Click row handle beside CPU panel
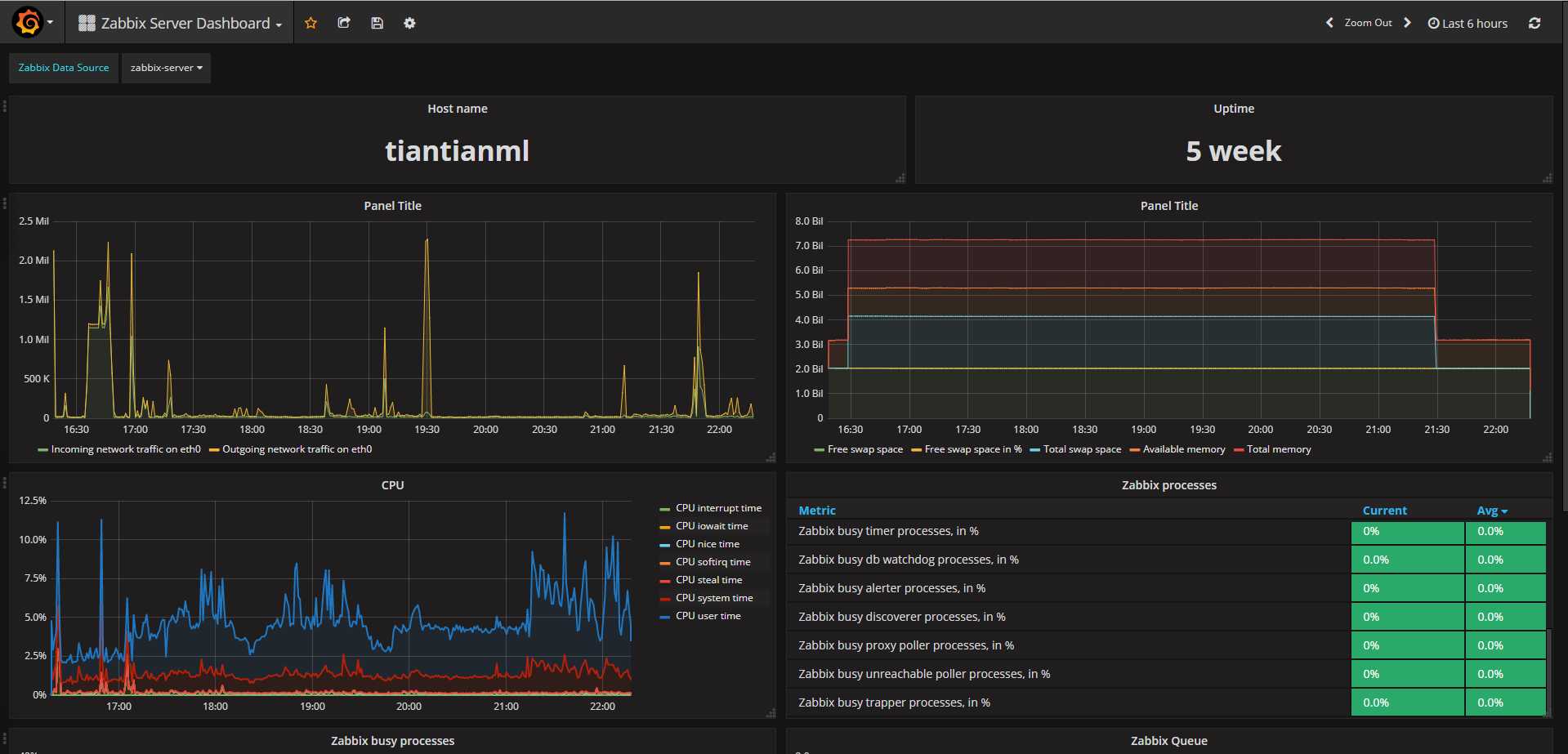Image resolution: width=1568 pixels, height=754 pixels. 5,482
